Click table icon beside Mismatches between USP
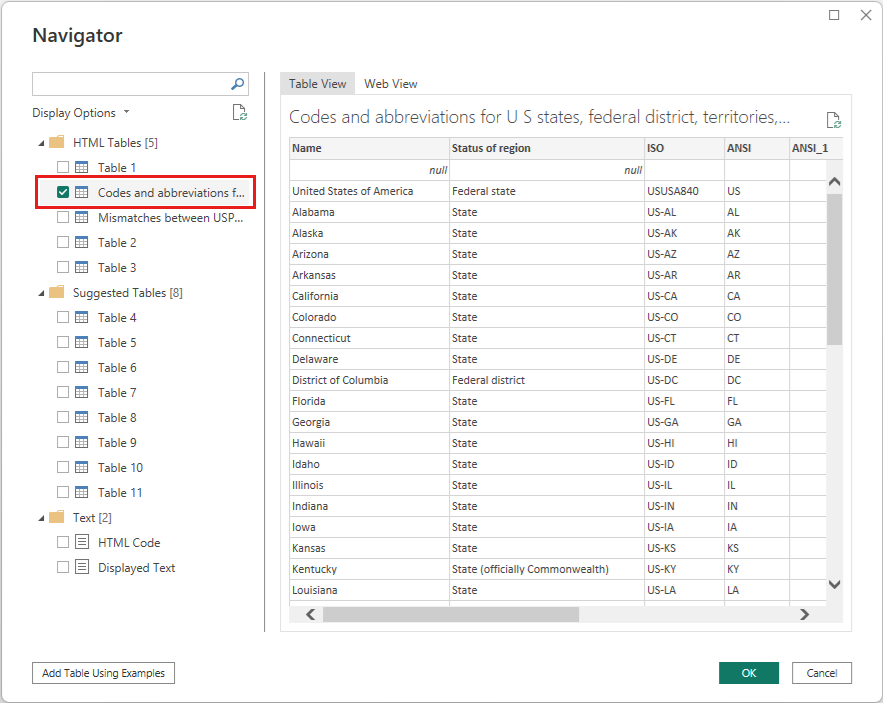 (x=82, y=217)
